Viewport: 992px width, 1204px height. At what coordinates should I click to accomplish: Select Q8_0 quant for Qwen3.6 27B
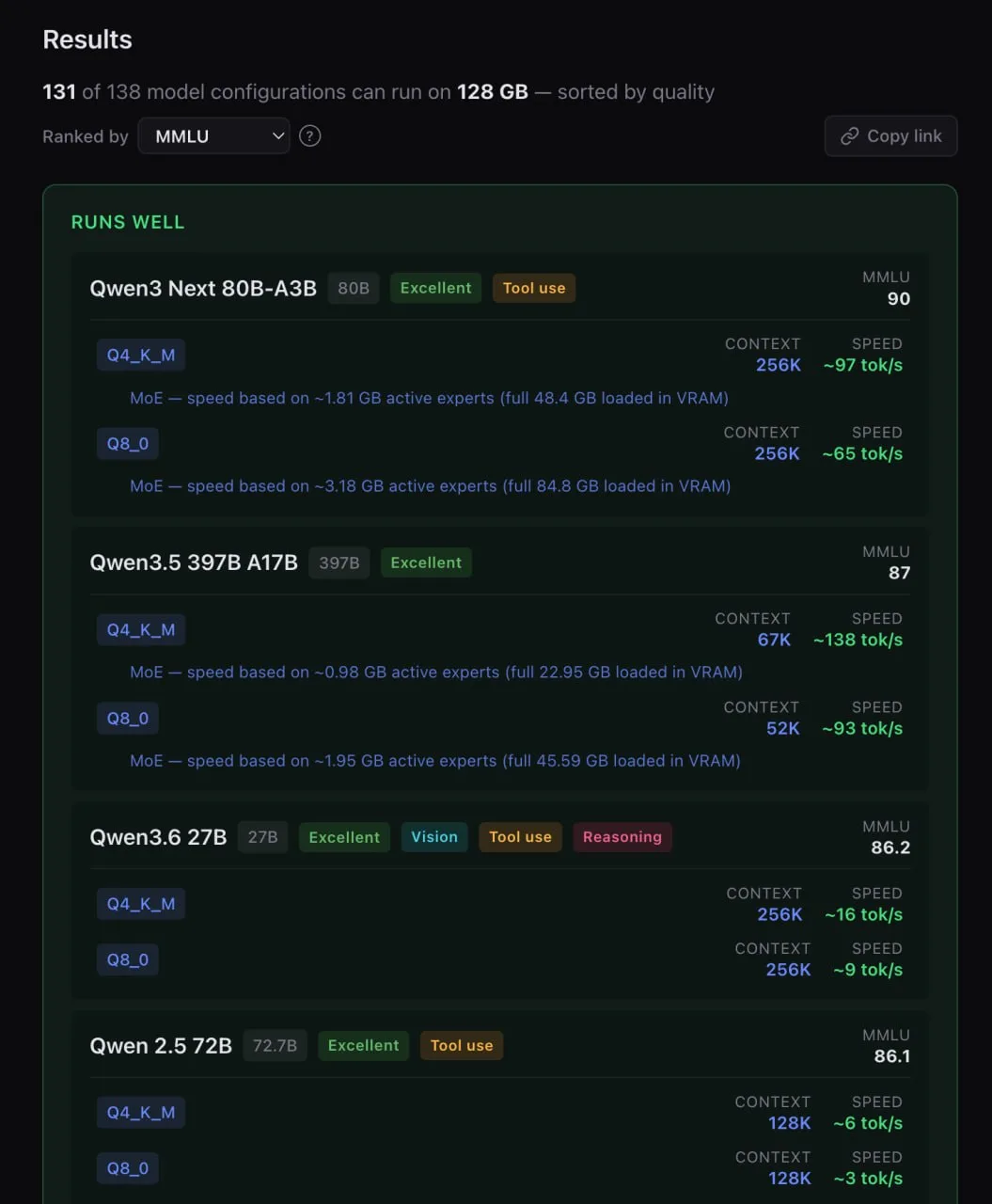128,959
